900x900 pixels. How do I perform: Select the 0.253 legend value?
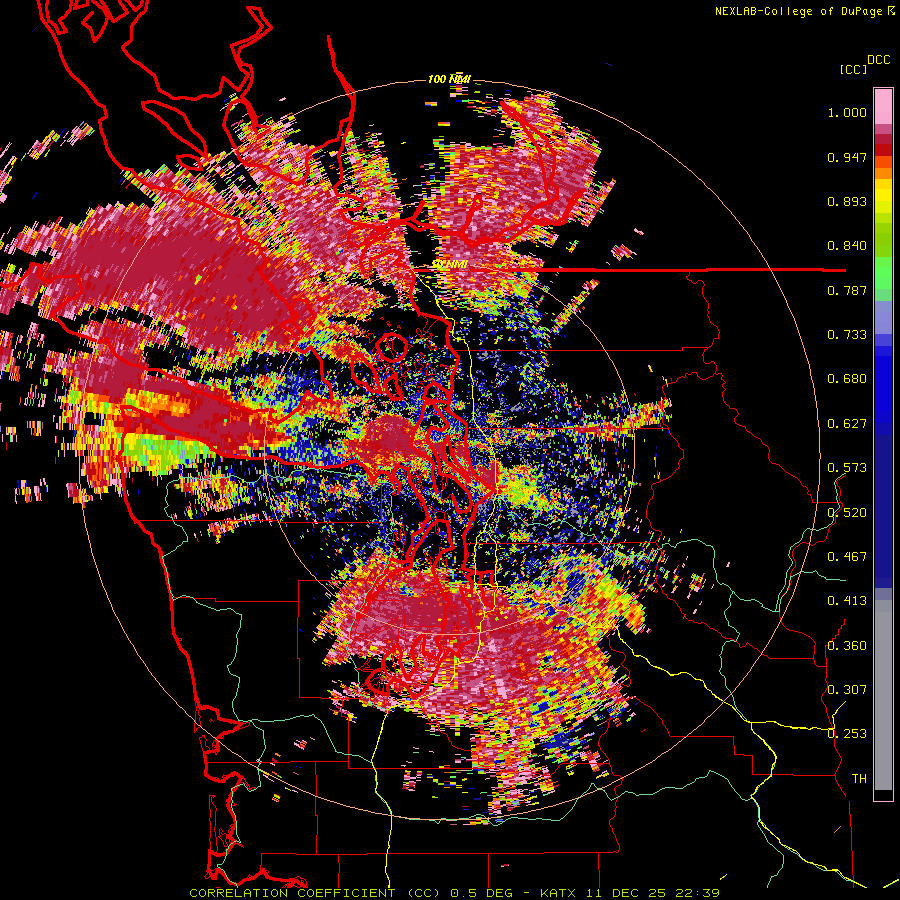click(847, 734)
